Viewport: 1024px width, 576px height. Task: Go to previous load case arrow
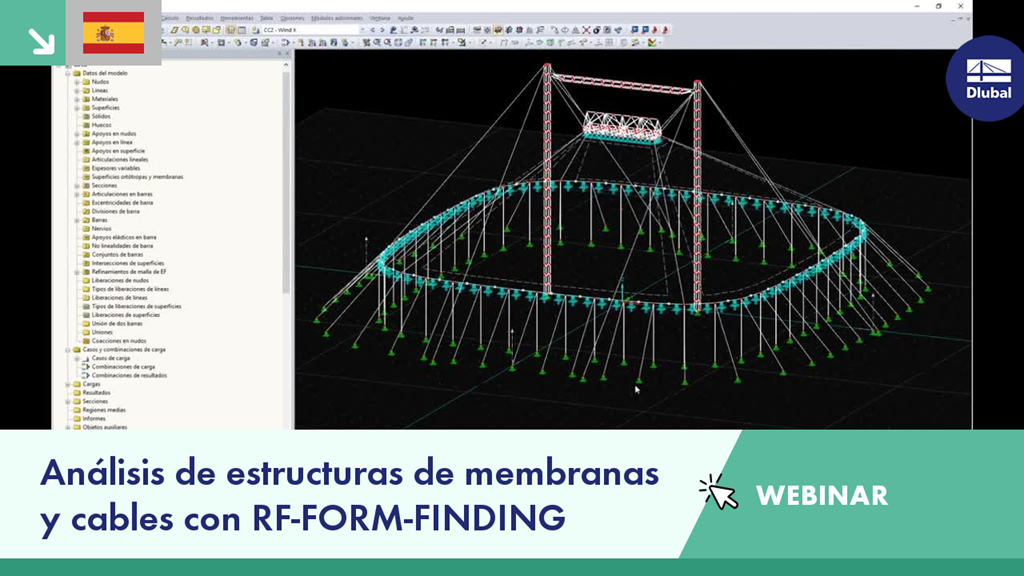pos(372,30)
